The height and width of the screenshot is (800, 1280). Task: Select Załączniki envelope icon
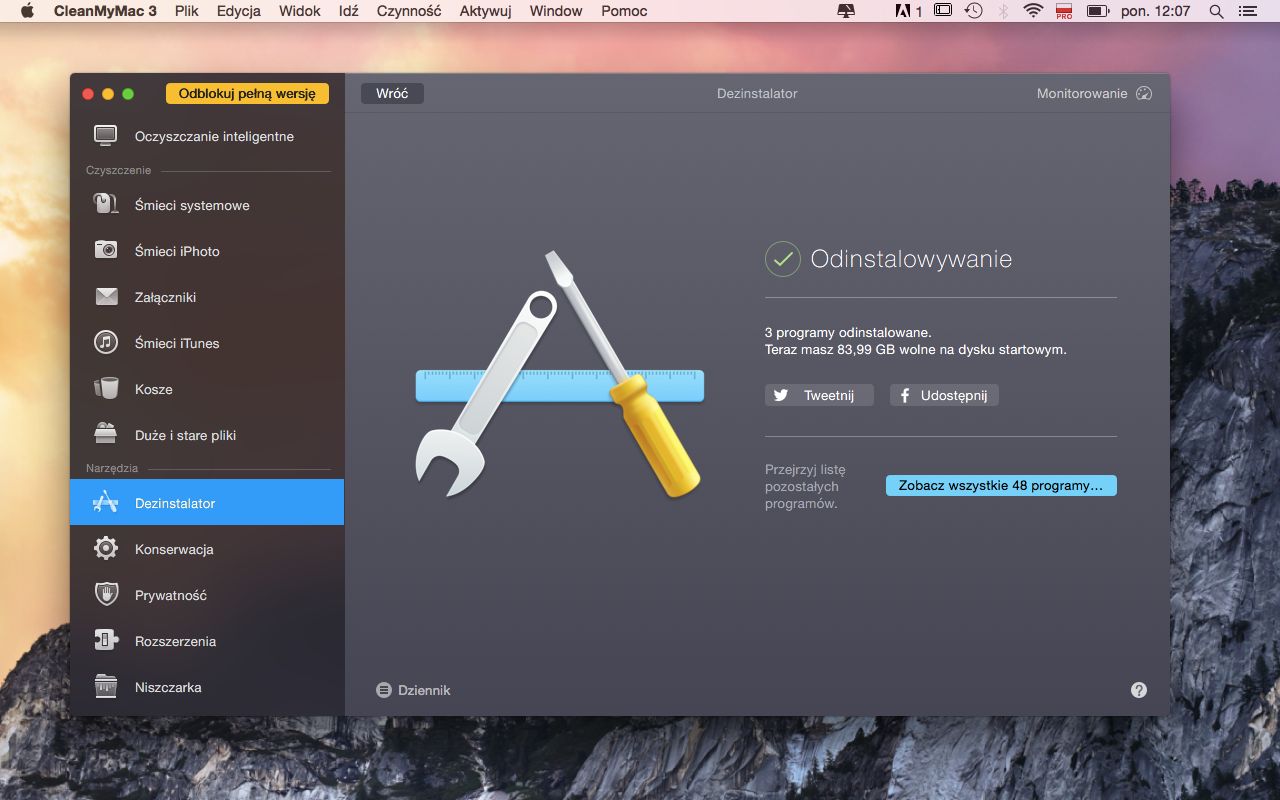pyautogui.click(x=106, y=296)
